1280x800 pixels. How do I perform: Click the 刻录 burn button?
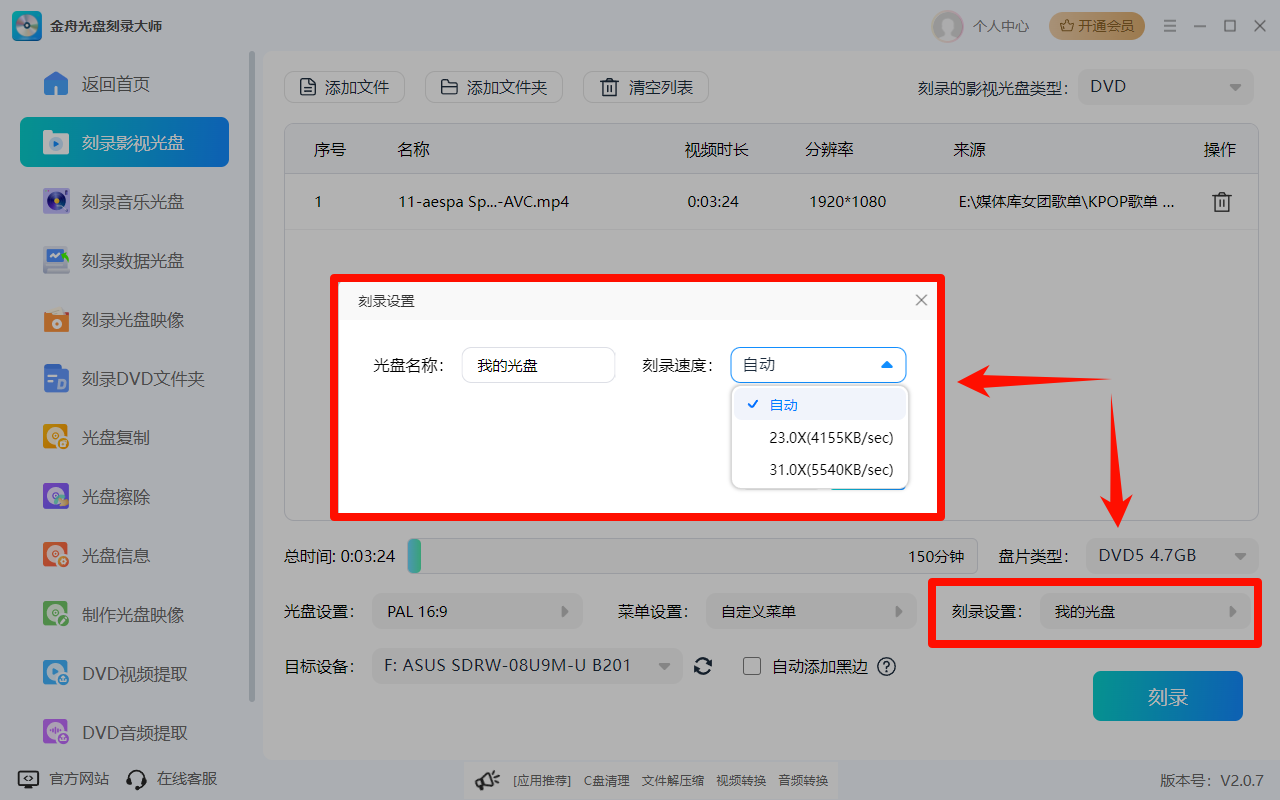coord(1168,696)
